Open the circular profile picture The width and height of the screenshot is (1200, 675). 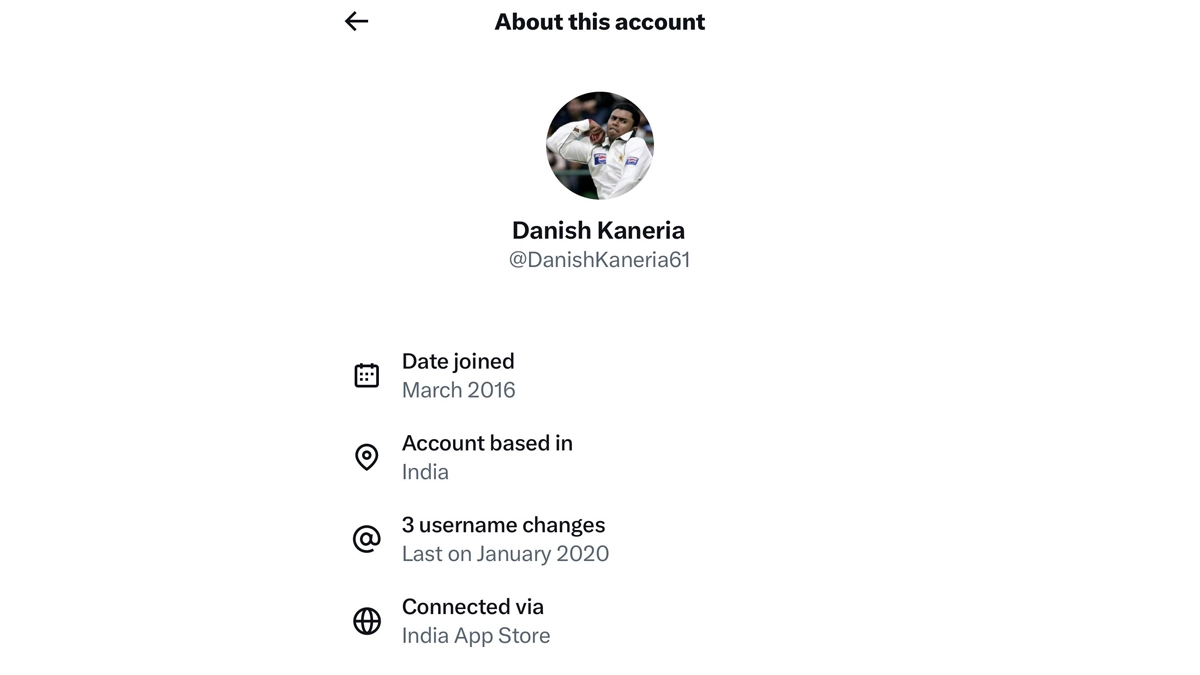click(x=600, y=146)
